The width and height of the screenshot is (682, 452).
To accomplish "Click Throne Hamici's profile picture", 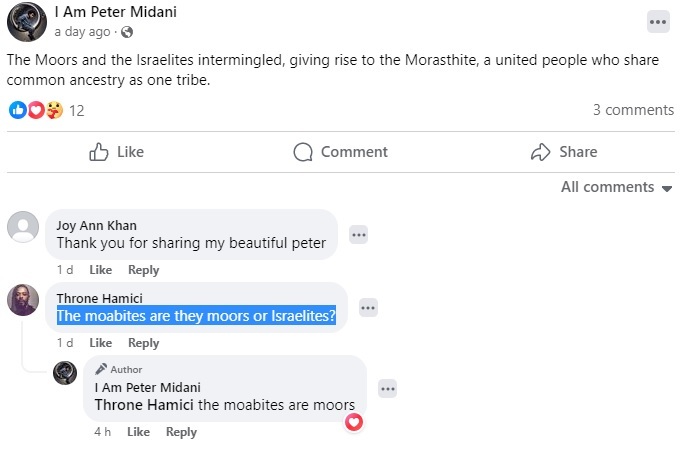I will 23,300.
